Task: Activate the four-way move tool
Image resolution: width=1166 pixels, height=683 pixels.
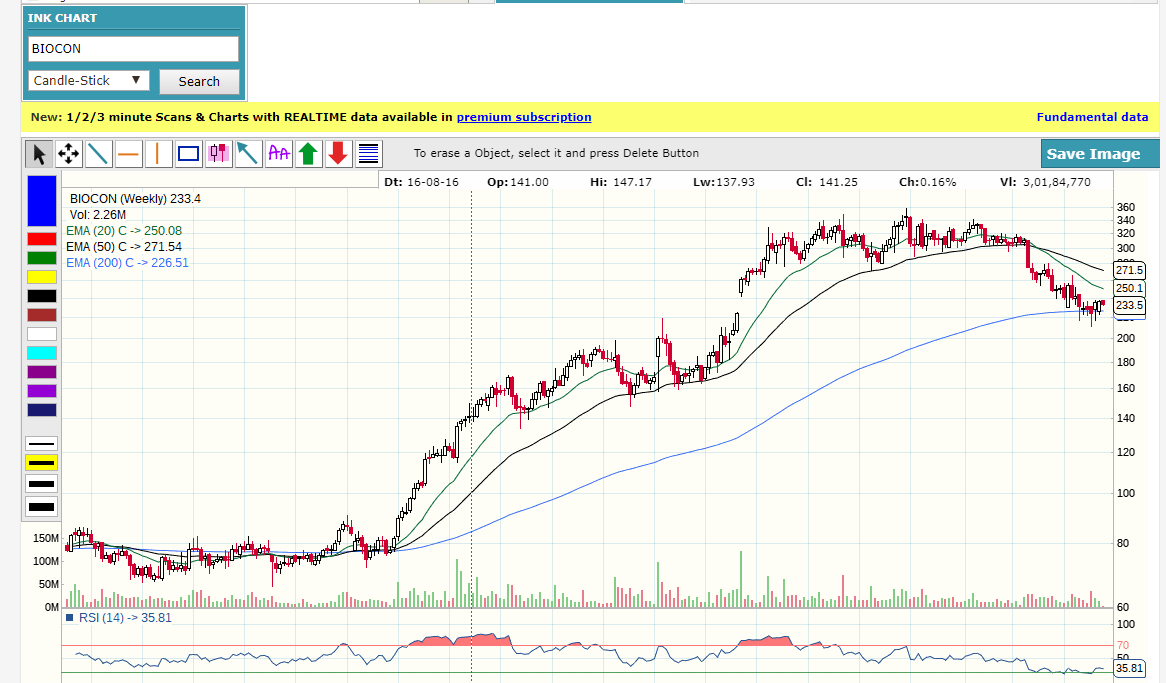Action: (69, 154)
